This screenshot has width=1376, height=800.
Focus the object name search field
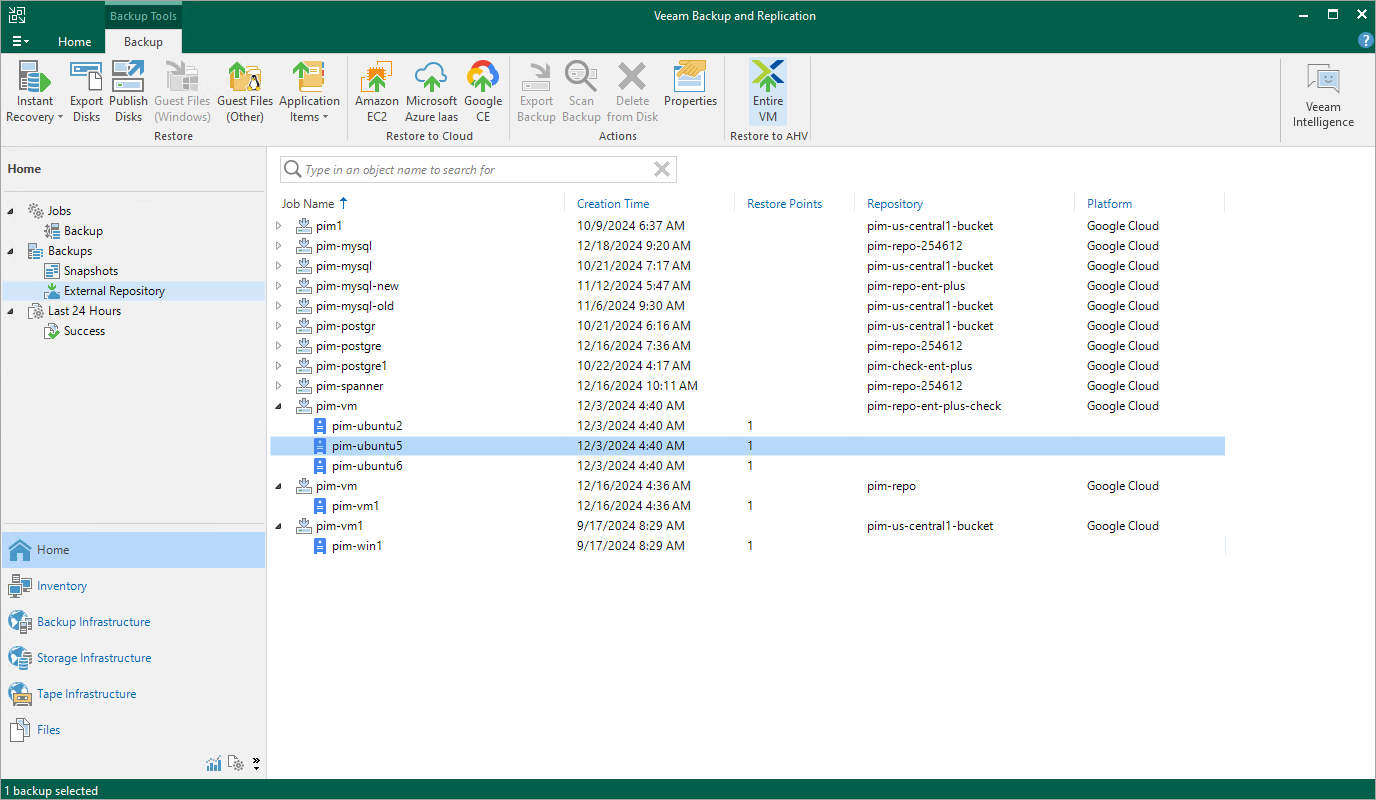coord(478,170)
